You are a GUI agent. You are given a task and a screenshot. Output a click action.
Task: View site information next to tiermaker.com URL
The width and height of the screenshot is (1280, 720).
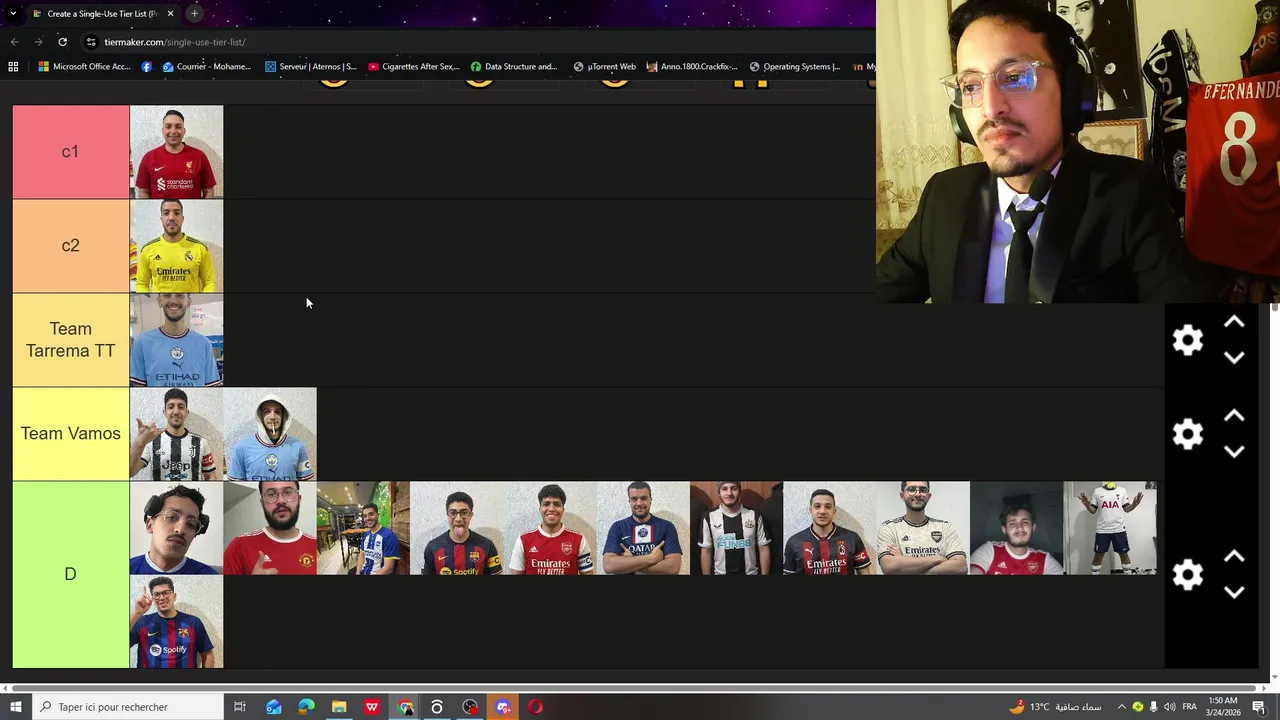click(91, 42)
